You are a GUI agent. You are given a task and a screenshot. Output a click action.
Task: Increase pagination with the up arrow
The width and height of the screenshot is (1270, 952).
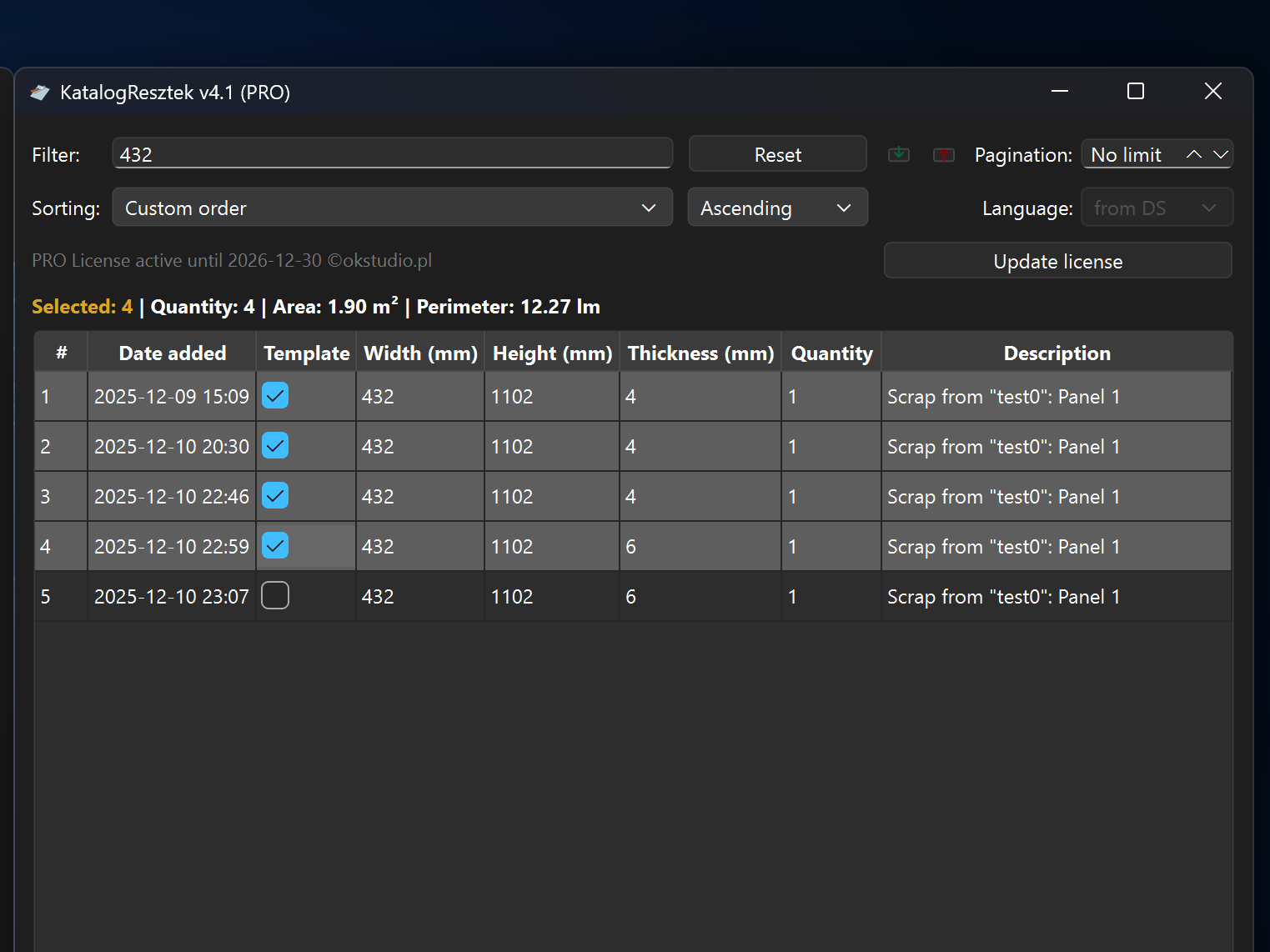pos(1194,155)
